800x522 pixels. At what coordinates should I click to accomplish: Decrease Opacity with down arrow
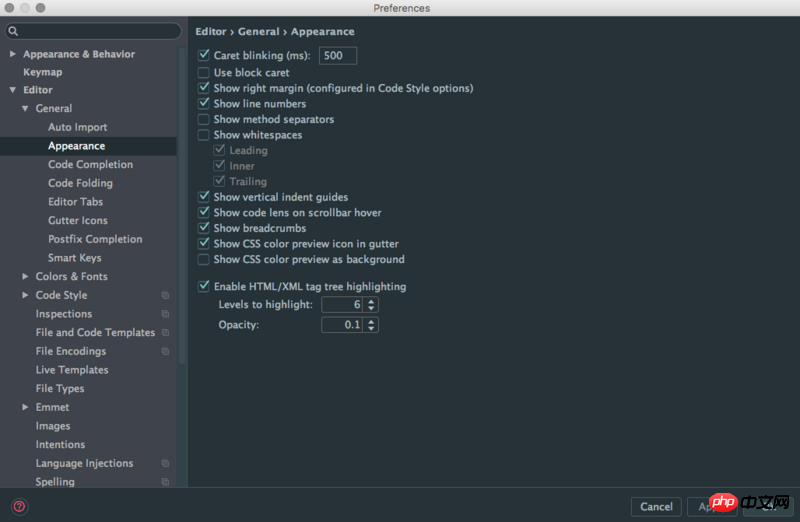371,328
